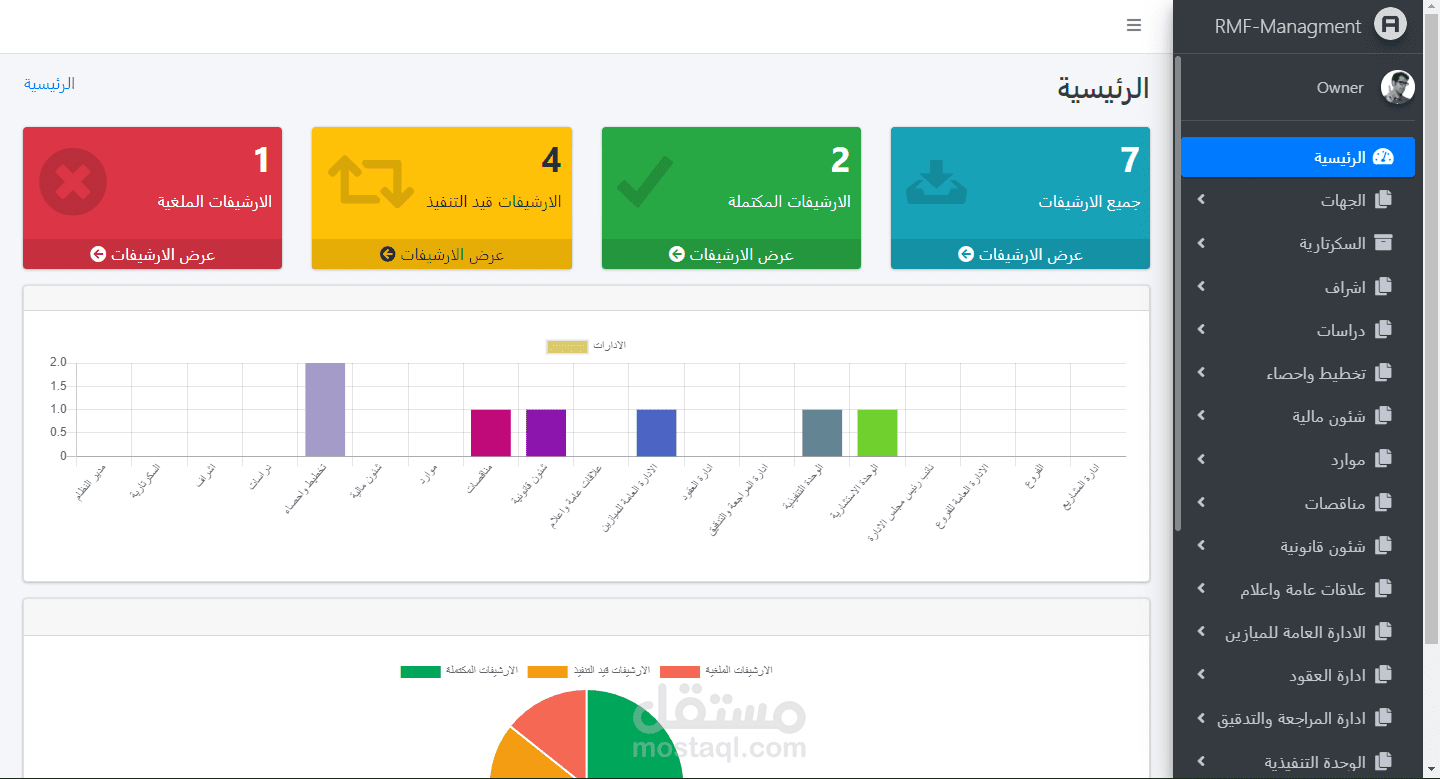Click the archive box icon next to السكرتارية

click(1384, 243)
